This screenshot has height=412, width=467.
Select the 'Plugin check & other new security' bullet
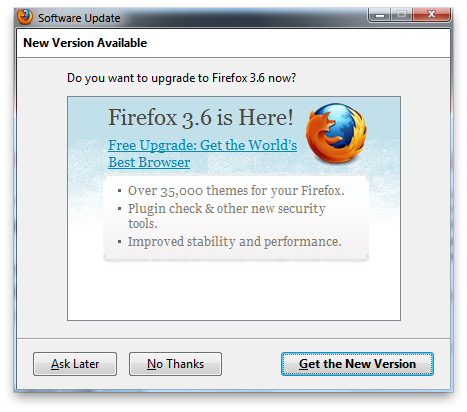(x=227, y=209)
